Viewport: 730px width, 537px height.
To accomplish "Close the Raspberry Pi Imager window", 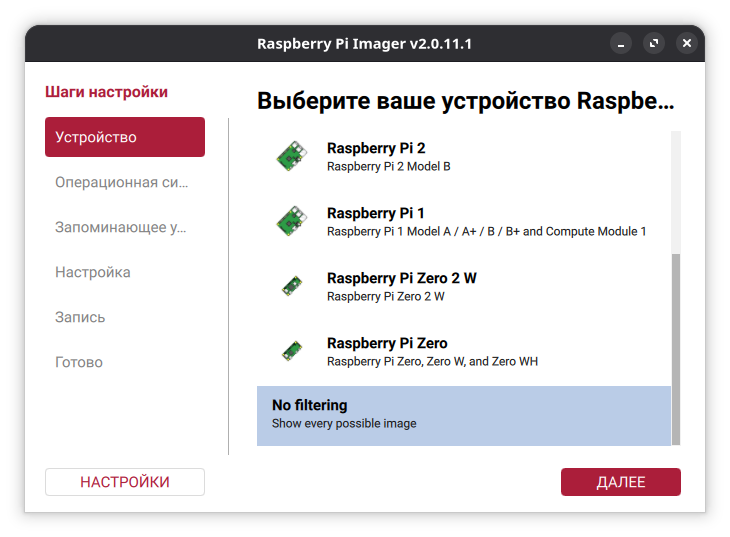I will [687, 43].
